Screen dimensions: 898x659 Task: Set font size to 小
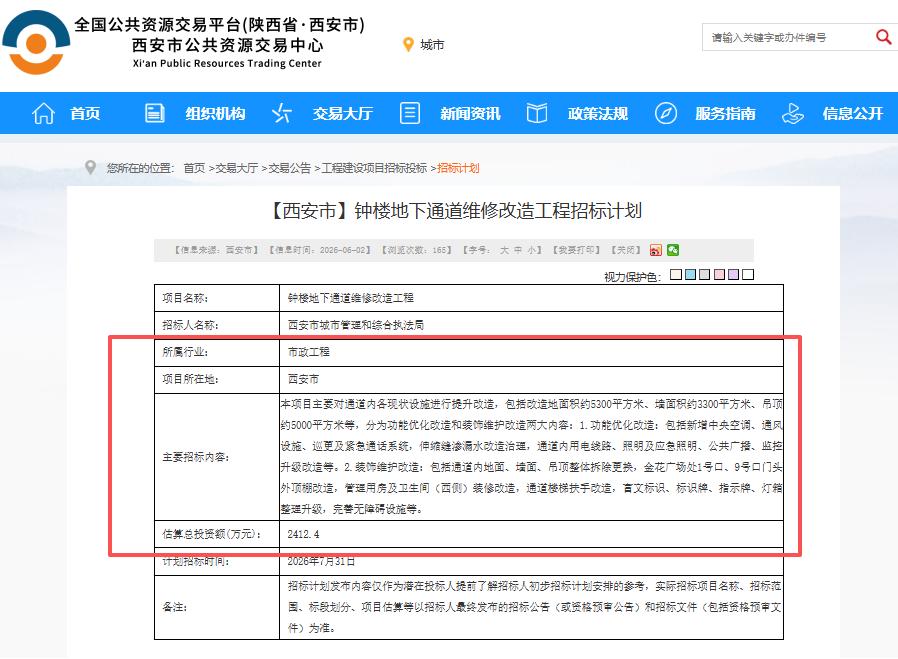pyautogui.click(x=531, y=250)
